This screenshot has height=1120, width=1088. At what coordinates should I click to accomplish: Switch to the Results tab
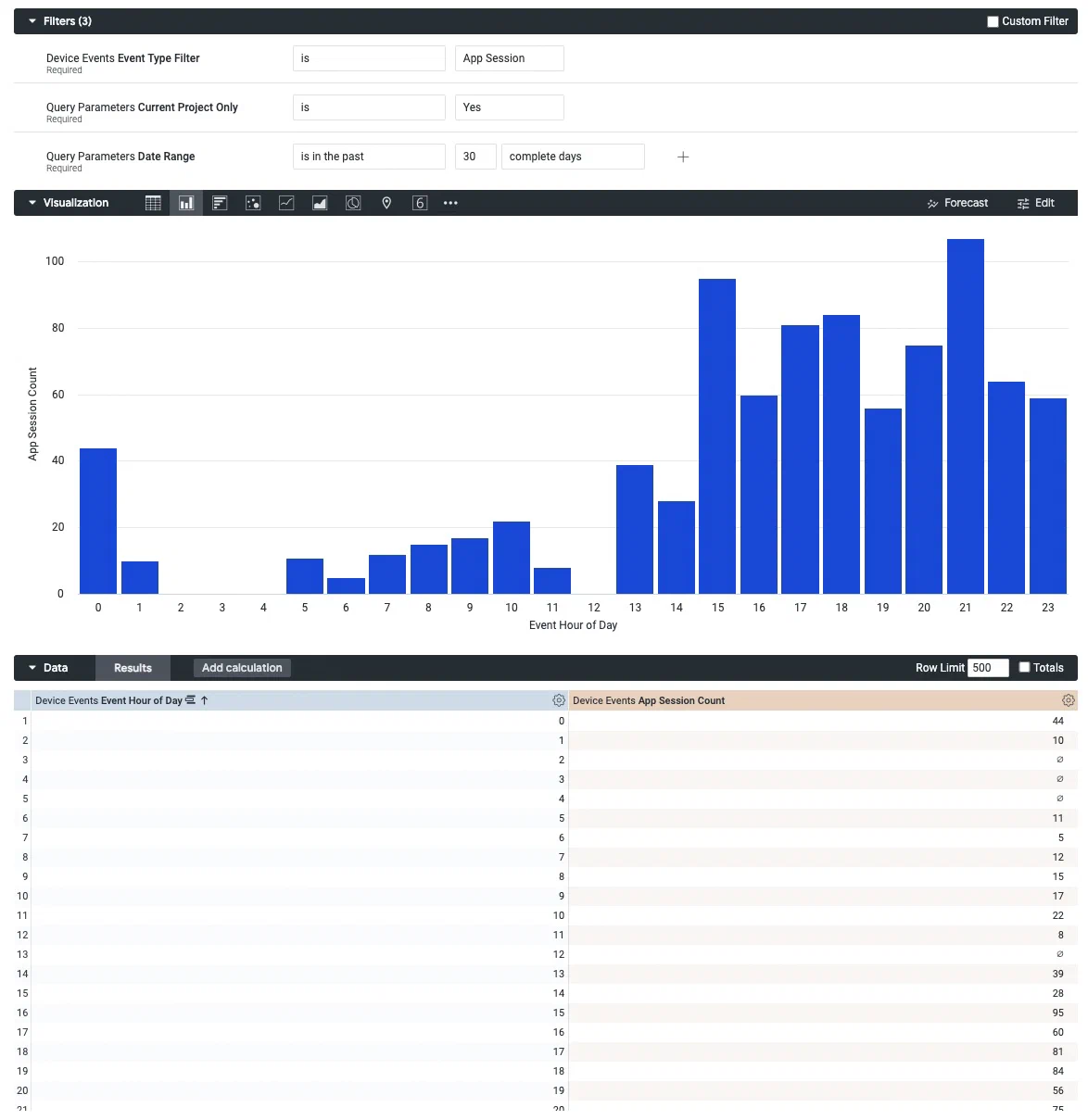pos(133,667)
